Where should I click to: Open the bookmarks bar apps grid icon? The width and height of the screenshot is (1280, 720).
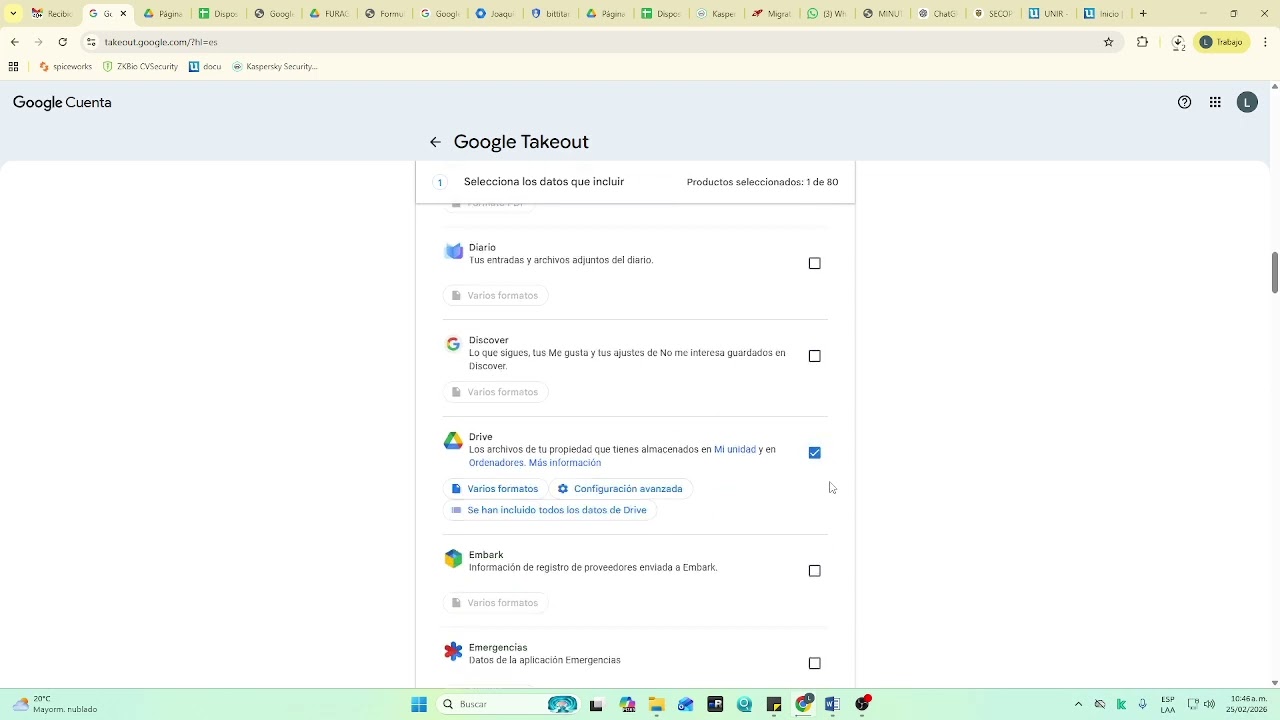tap(13, 66)
